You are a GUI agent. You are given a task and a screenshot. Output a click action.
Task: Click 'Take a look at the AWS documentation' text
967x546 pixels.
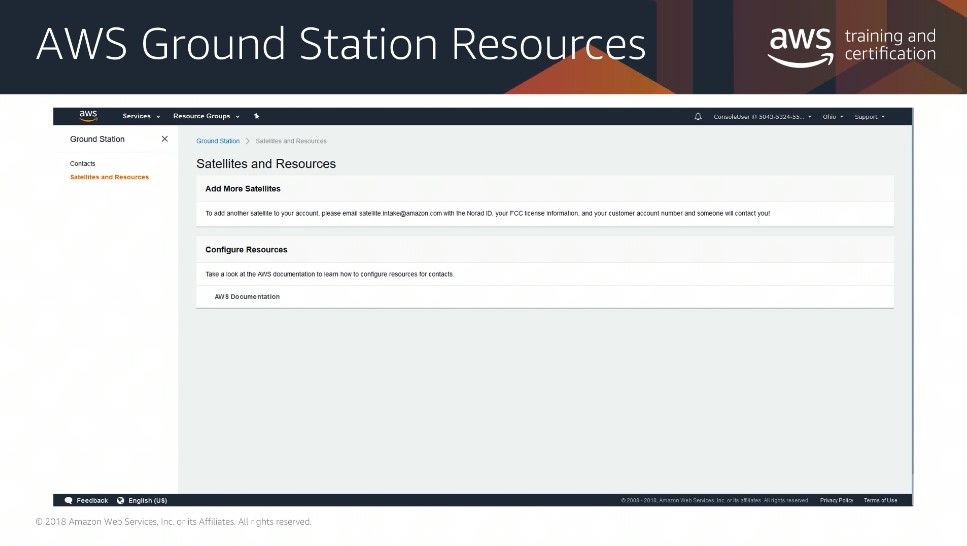click(x=329, y=274)
